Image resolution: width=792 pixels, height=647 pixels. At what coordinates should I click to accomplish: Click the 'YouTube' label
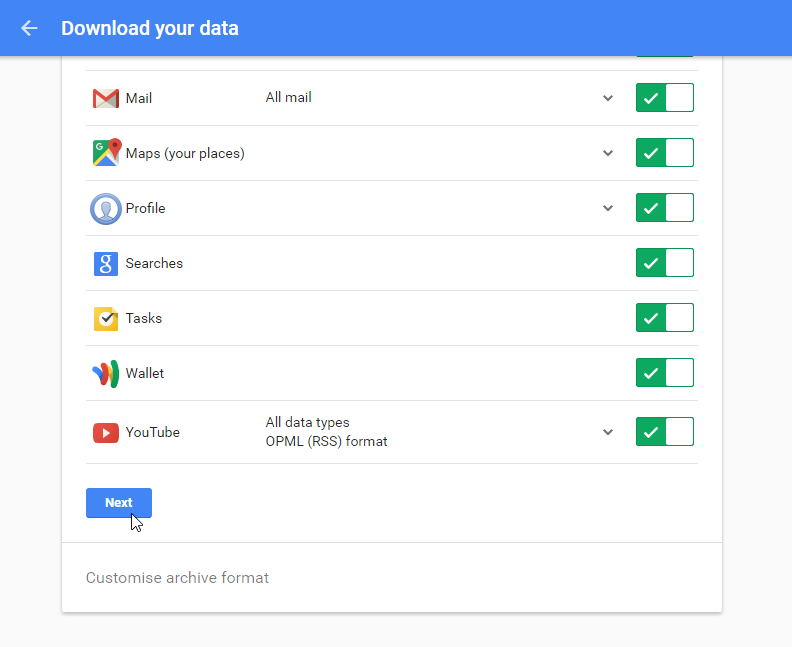tap(153, 432)
